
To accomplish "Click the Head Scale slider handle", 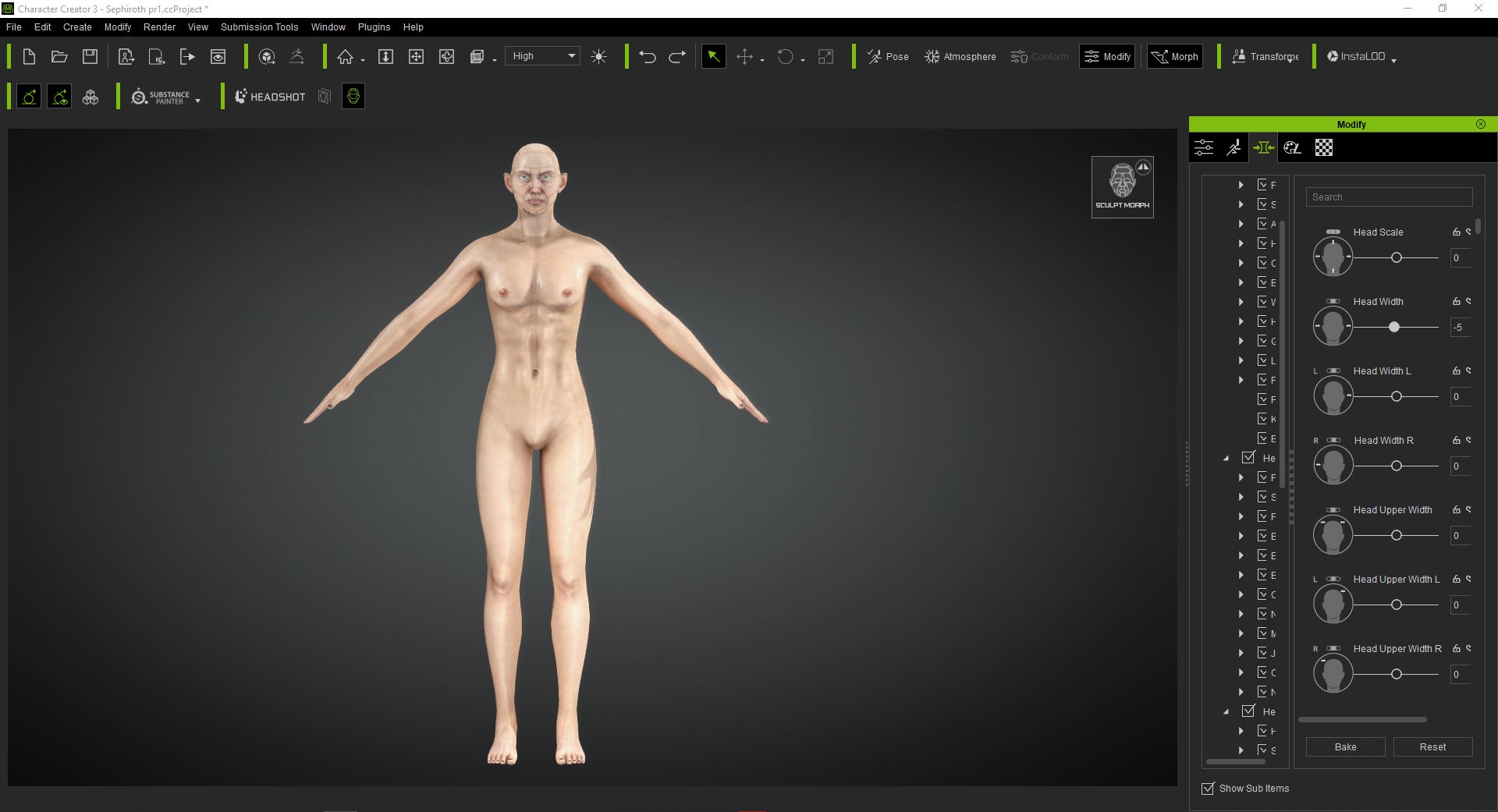I will (x=1397, y=257).
